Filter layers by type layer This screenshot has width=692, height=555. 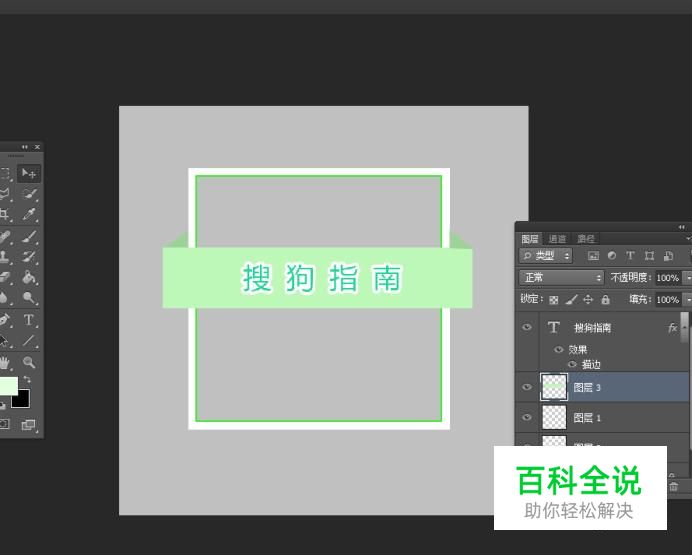(630, 255)
